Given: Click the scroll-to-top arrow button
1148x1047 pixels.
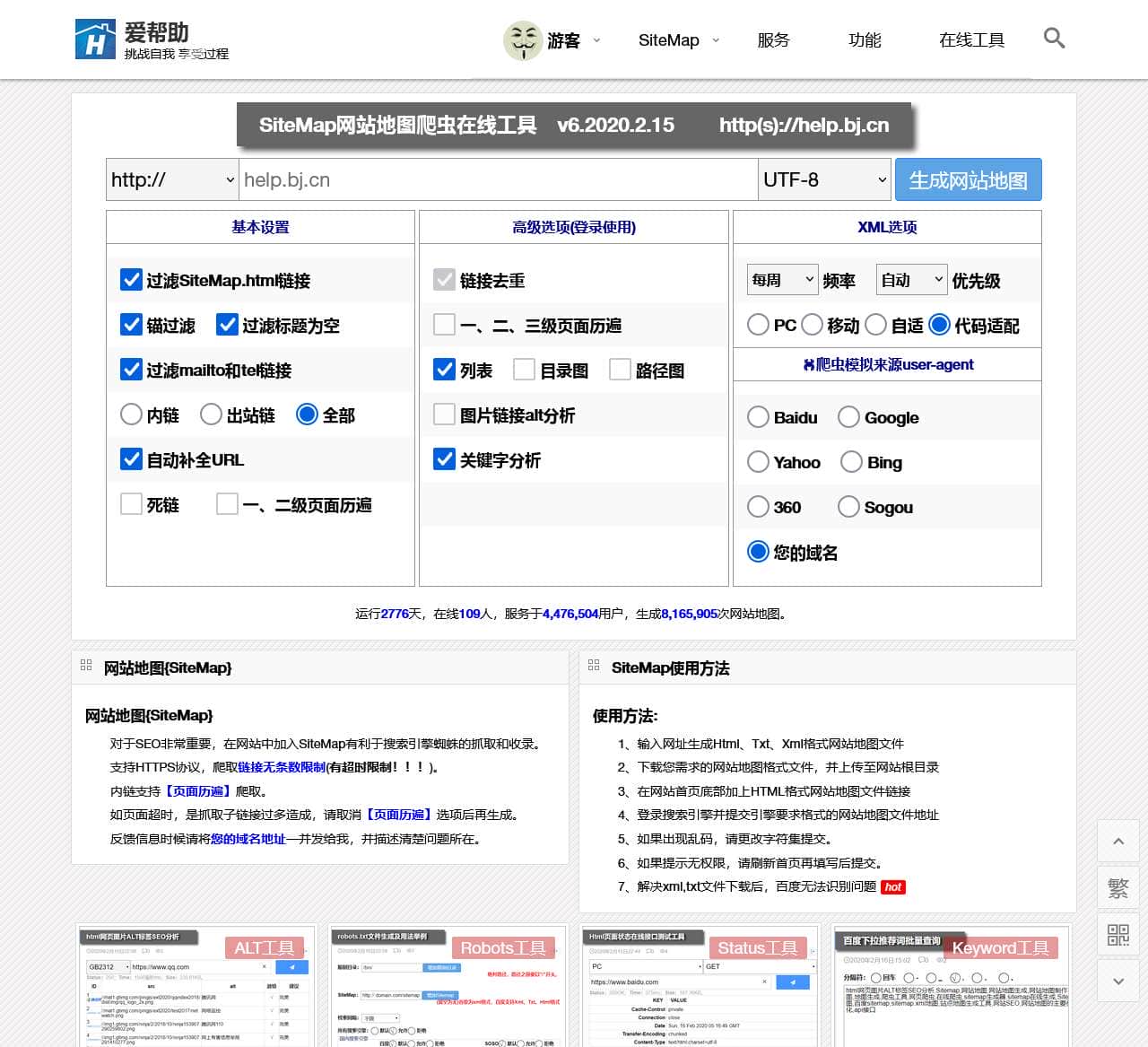Looking at the screenshot, I should (1118, 841).
